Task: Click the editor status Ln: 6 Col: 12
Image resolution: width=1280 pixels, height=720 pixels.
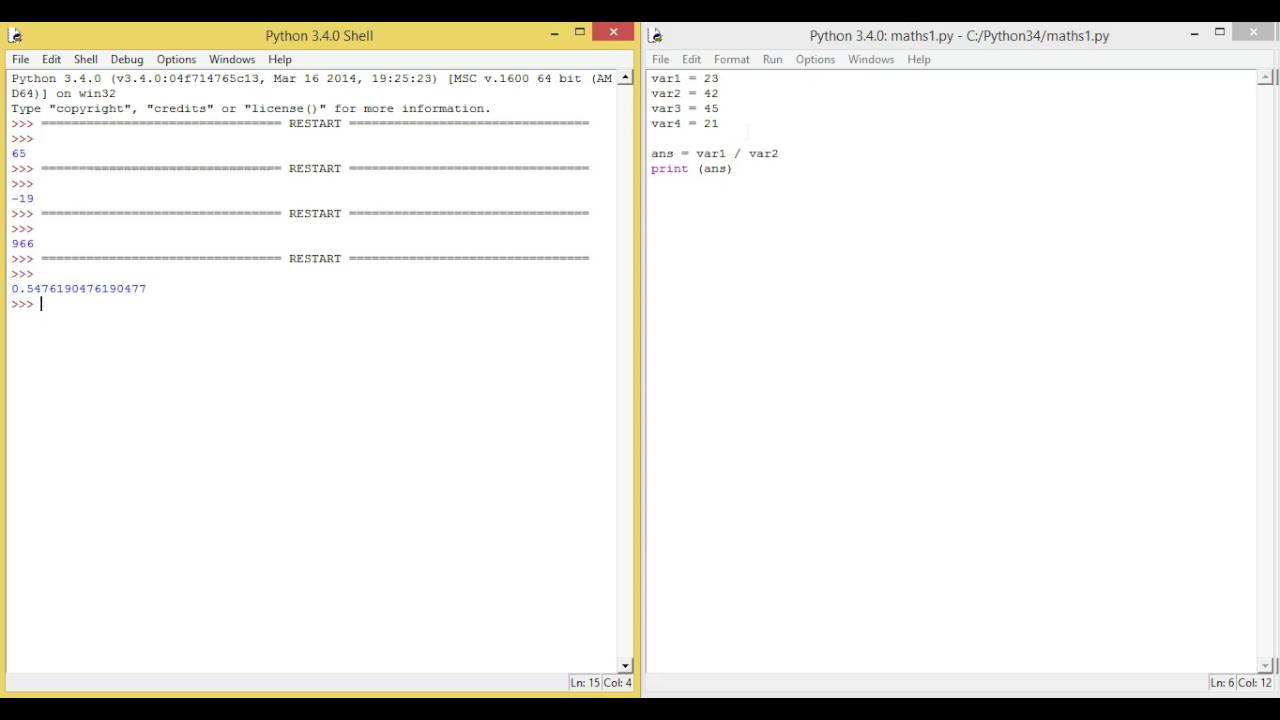Action: coord(1241,682)
